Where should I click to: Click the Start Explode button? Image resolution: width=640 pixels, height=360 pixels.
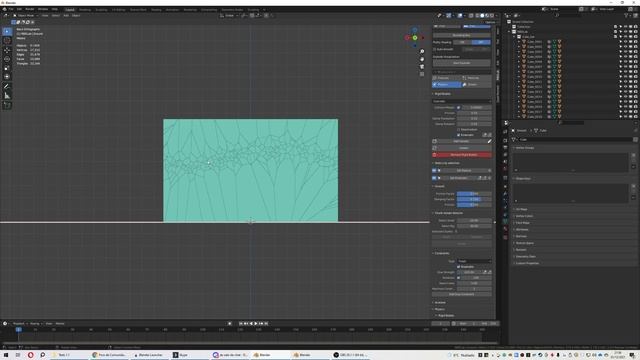tap(462, 63)
